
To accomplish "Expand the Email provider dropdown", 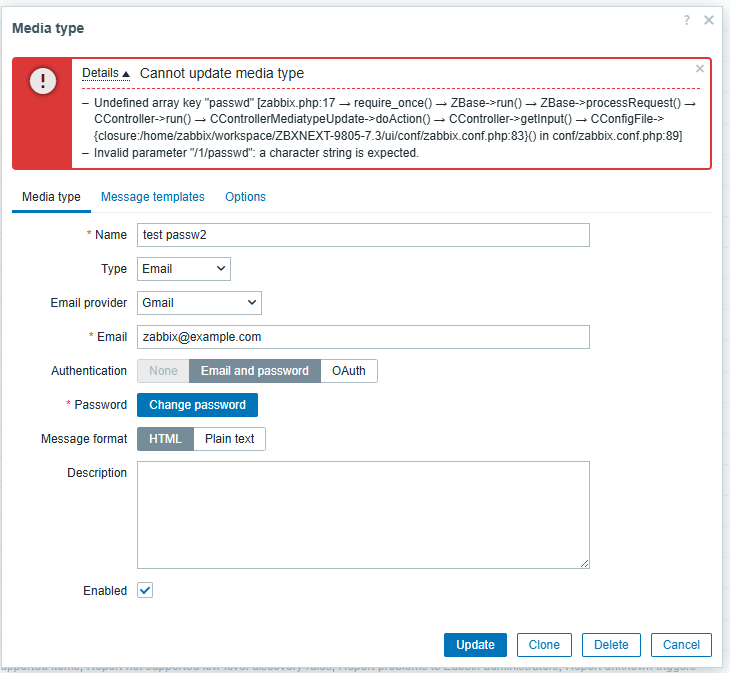I will 199,303.
